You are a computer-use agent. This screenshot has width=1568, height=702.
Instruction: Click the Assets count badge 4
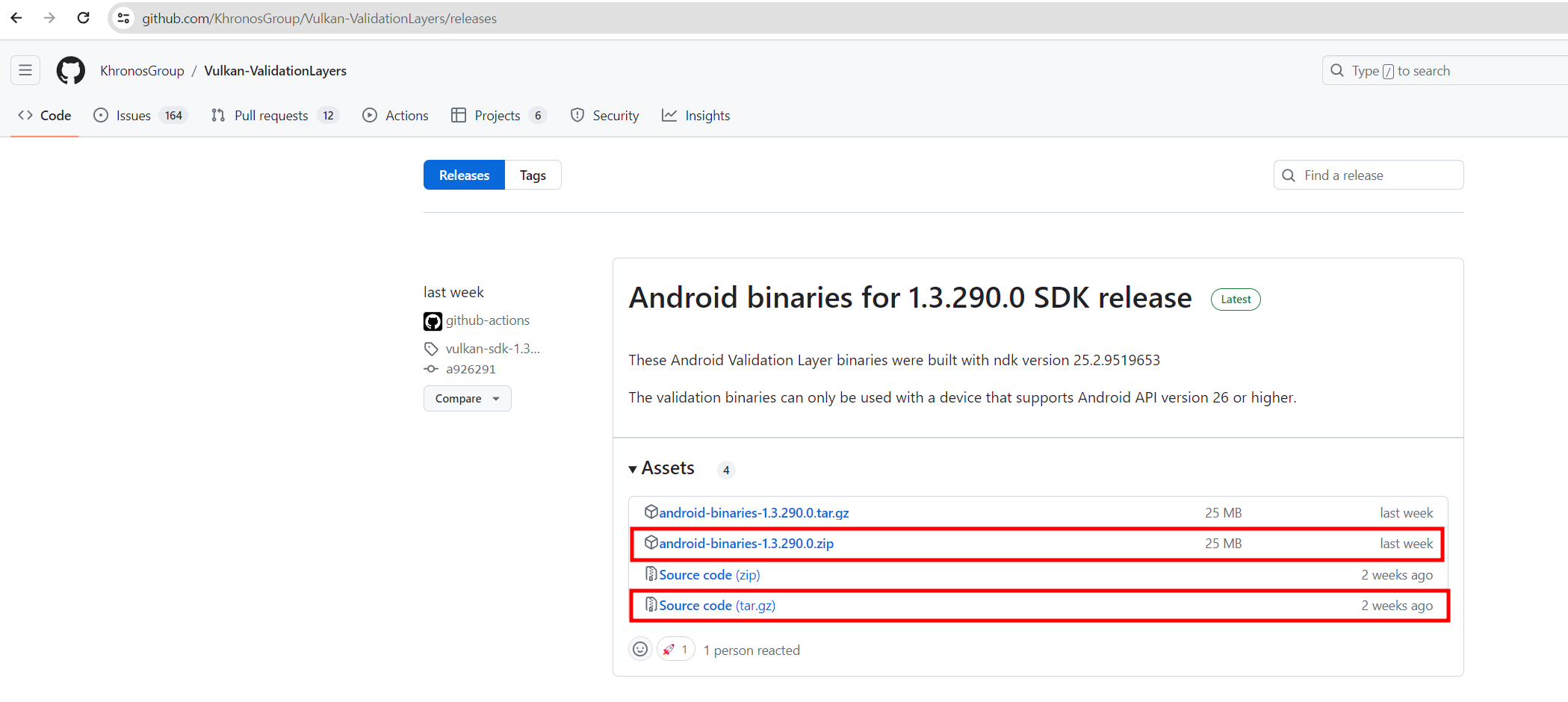[x=726, y=470]
